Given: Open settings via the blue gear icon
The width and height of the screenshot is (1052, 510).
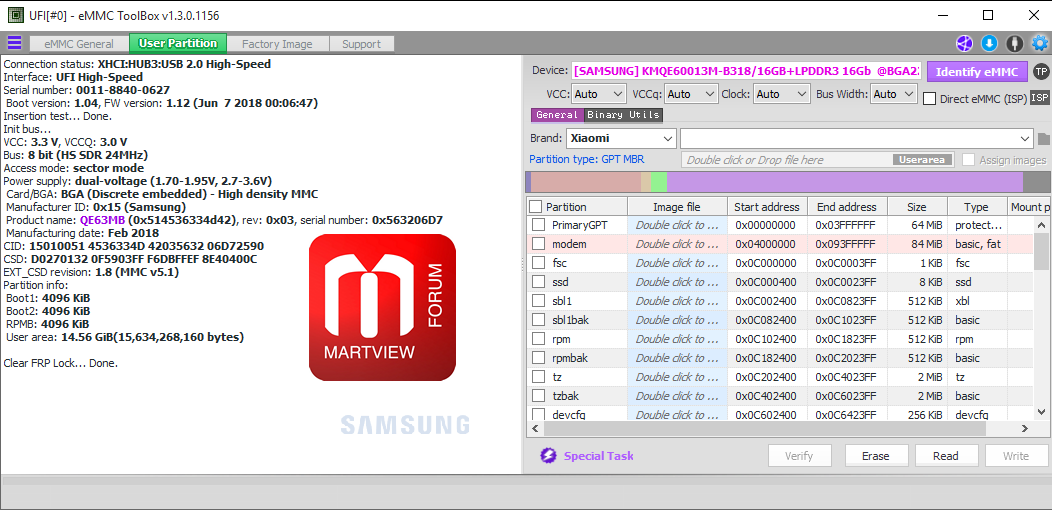Looking at the screenshot, I should (1040, 44).
